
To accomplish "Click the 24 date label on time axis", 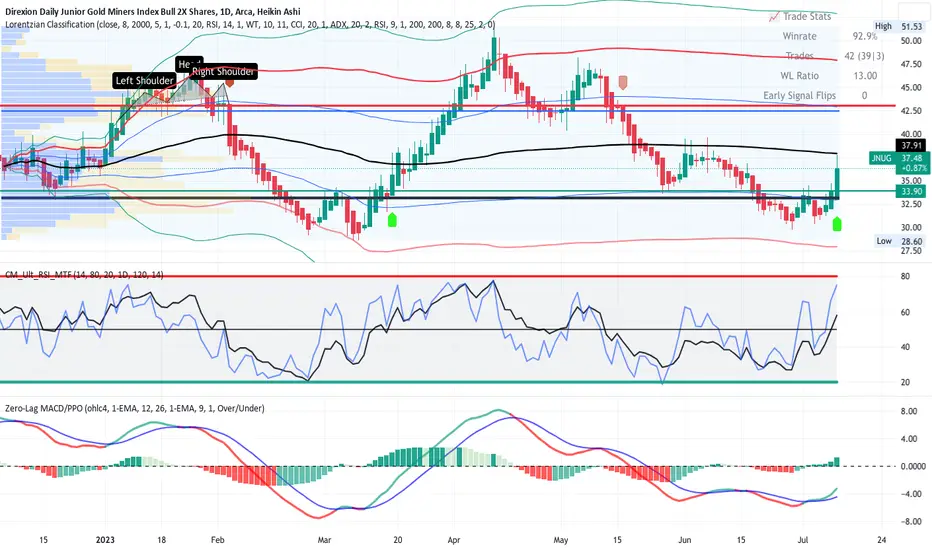I will click(x=881, y=540).
